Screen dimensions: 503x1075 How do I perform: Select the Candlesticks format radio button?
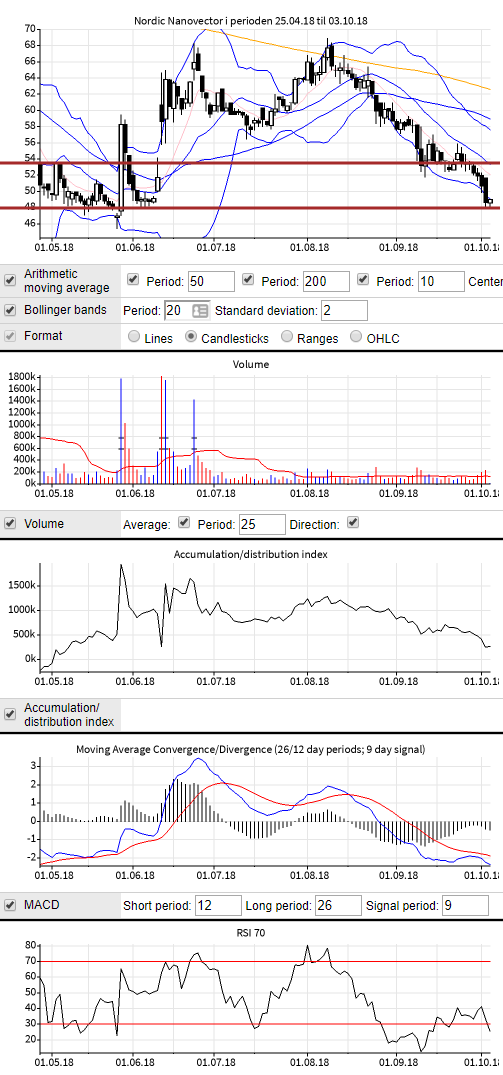[191, 337]
